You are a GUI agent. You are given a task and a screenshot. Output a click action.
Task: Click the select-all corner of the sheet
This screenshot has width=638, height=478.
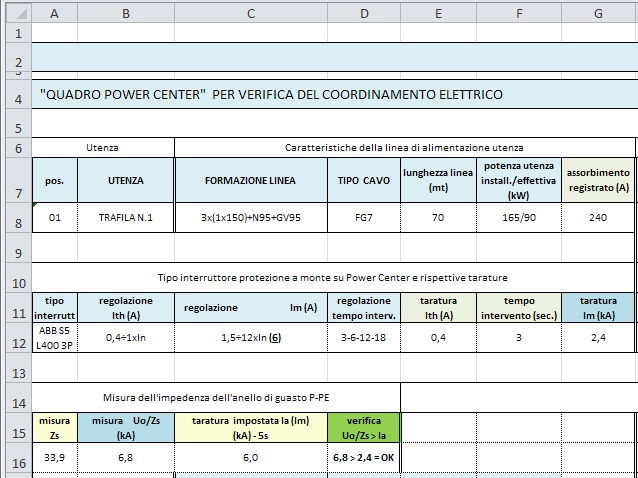(16, 12)
